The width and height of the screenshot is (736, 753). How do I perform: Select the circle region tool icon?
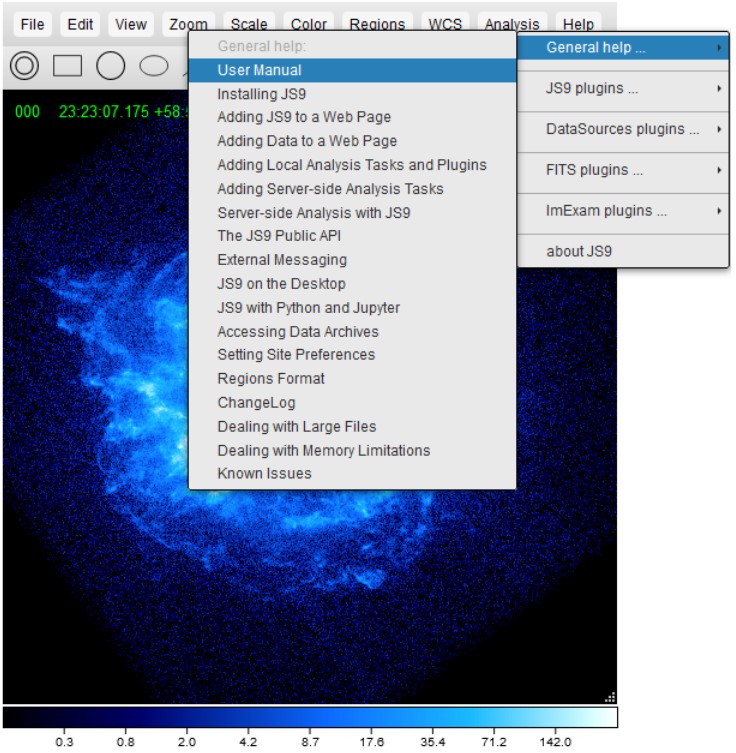coord(110,66)
